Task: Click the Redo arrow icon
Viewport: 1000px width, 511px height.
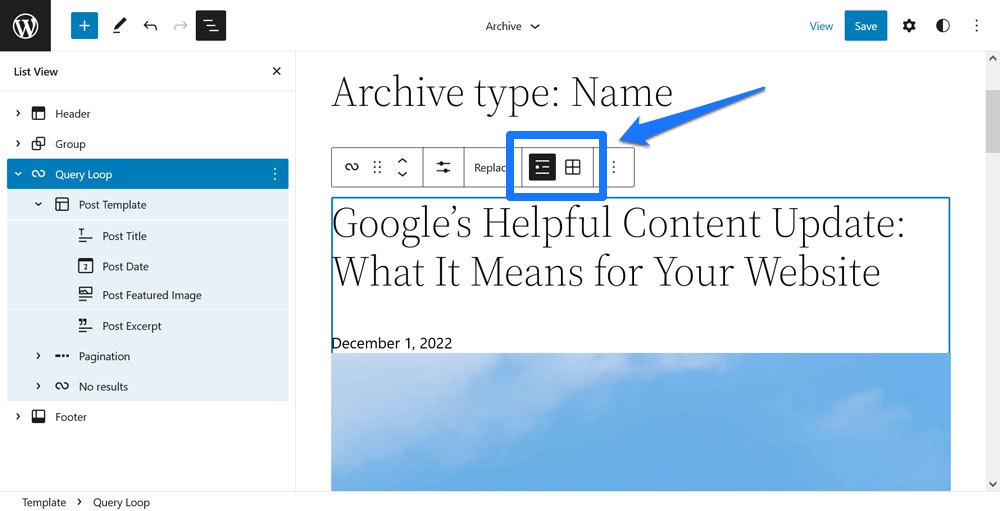Action: tap(180, 26)
